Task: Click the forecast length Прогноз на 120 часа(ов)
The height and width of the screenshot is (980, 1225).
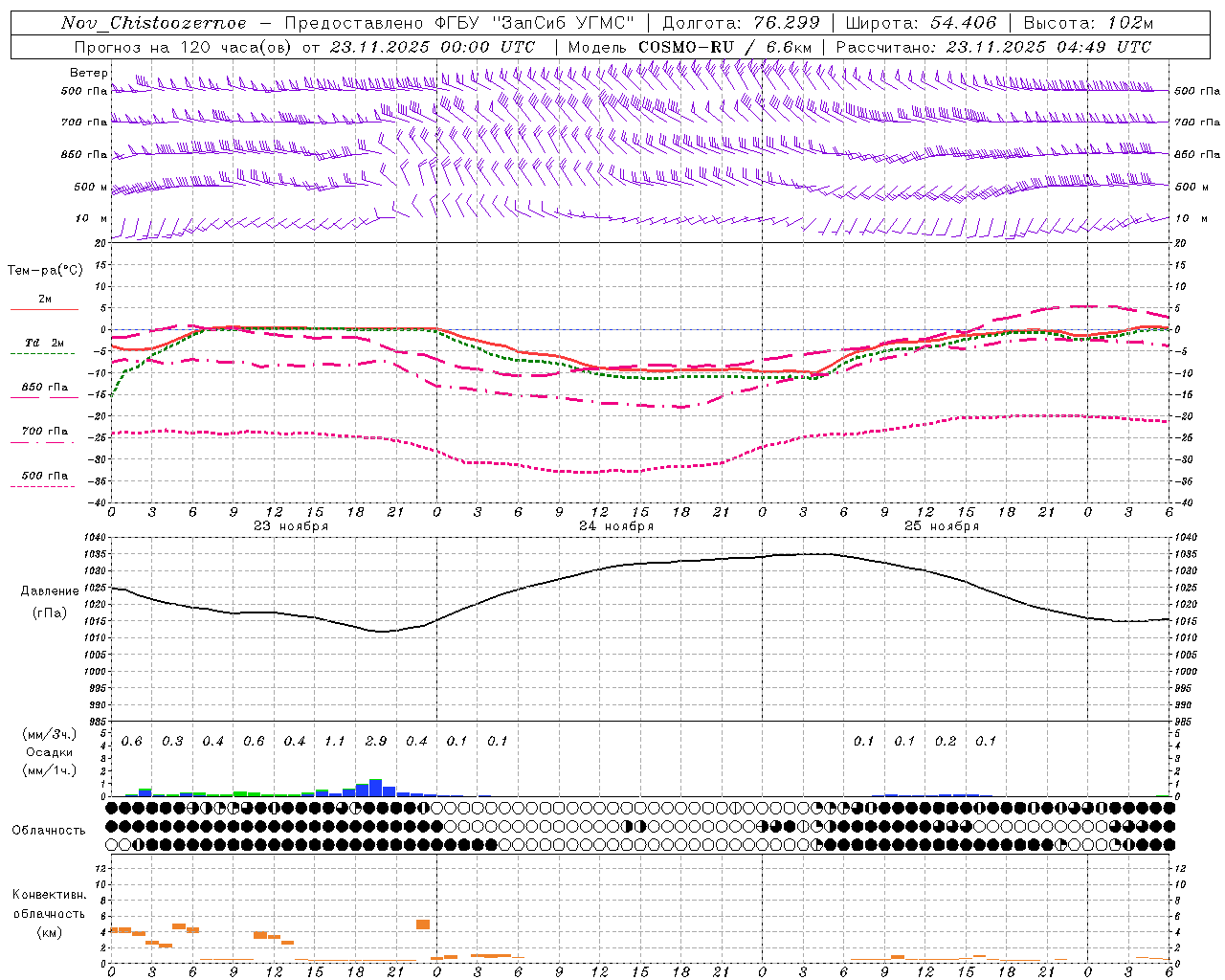Action: [x=184, y=47]
